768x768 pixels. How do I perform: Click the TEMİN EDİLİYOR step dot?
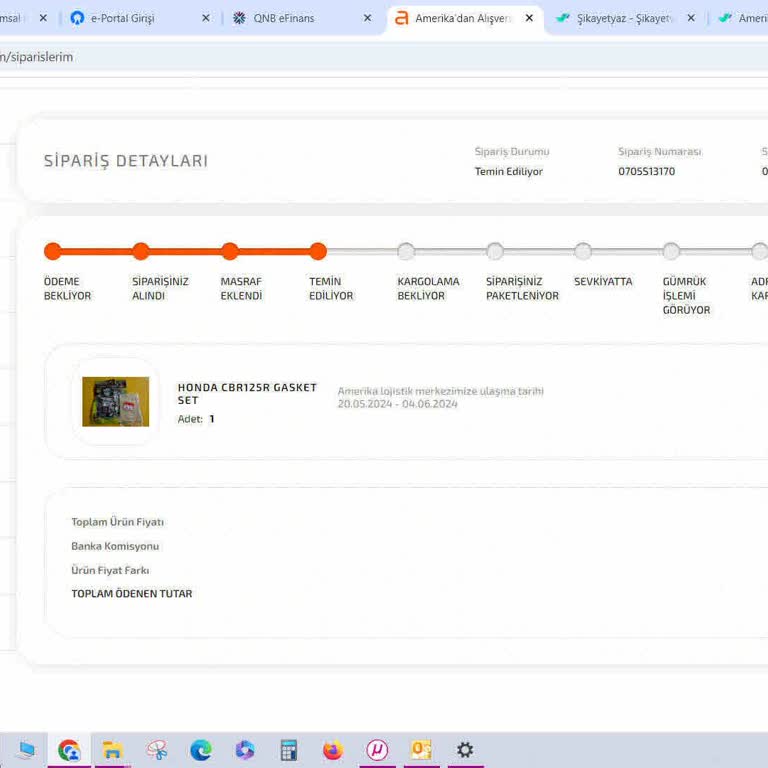click(318, 251)
